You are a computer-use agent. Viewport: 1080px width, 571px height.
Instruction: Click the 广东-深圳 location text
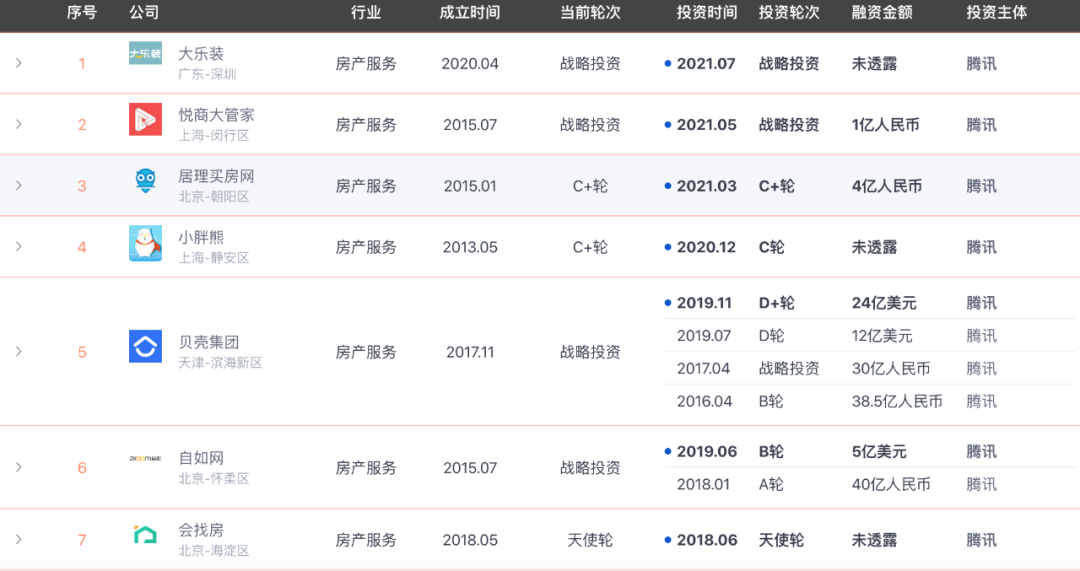[x=207, y=74]
